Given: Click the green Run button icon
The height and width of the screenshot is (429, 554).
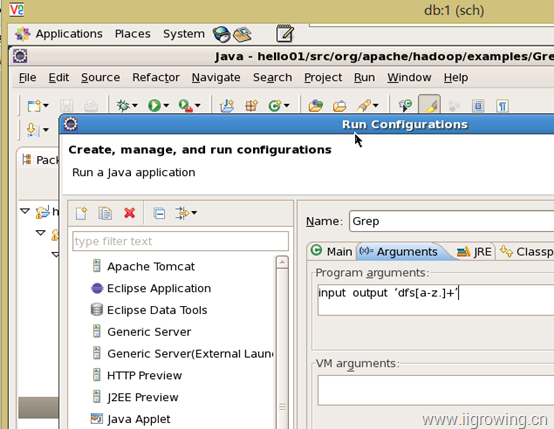Looking at the screenshot, I should click(x=154, y=105).
